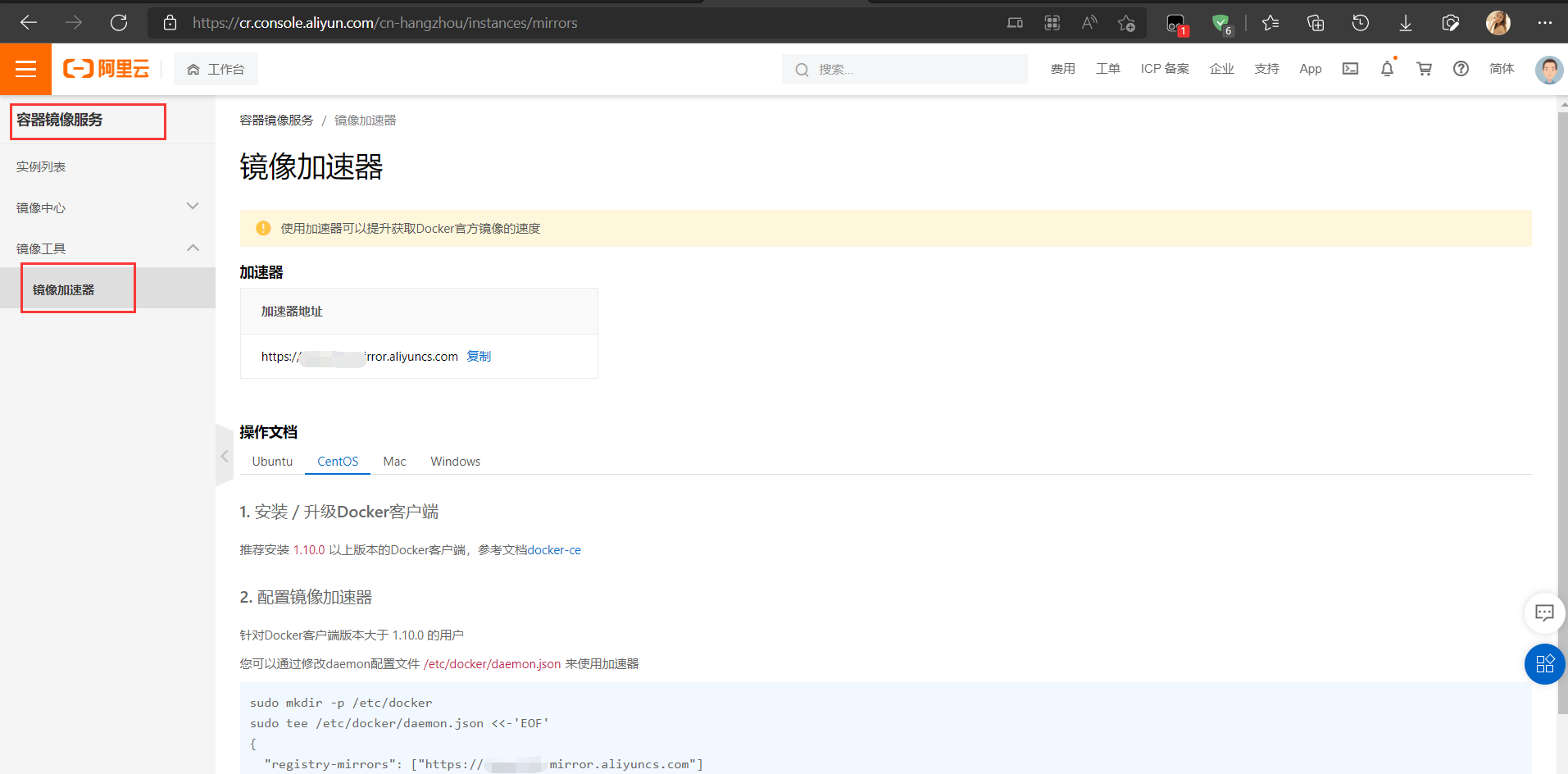Open the help question mark icon
Image resolution: width=1568 pixels, height=774 pixels.
point(1461,69)
